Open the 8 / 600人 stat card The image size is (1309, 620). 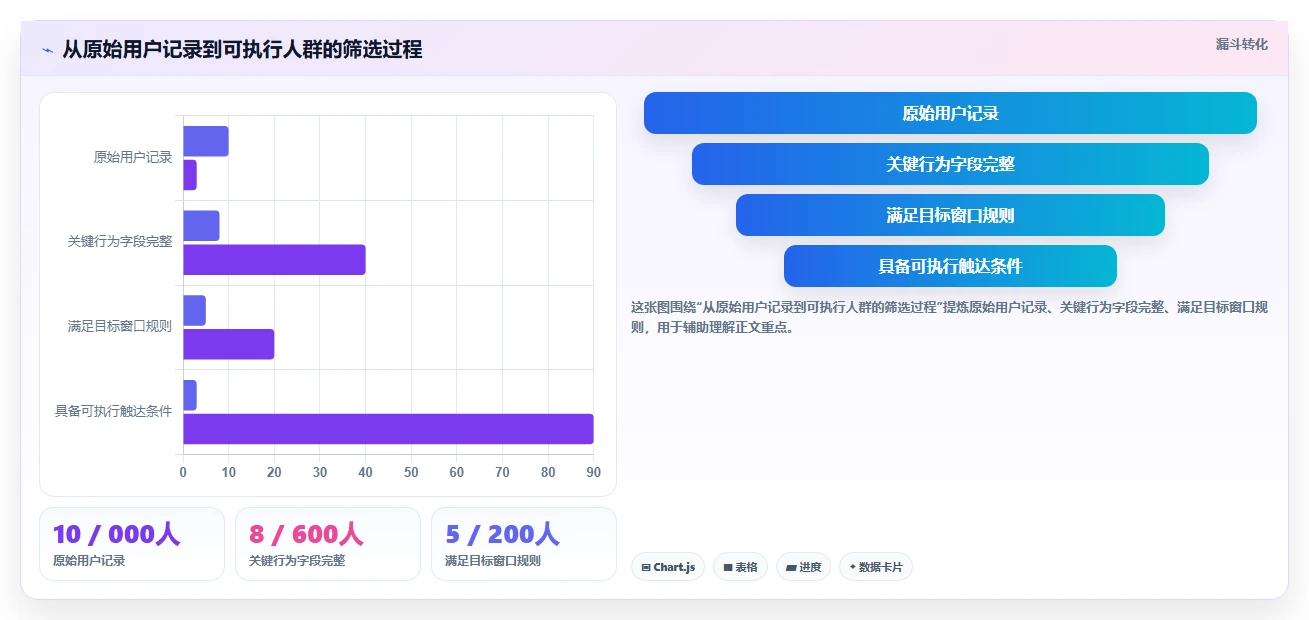click(x=328, y=544)
